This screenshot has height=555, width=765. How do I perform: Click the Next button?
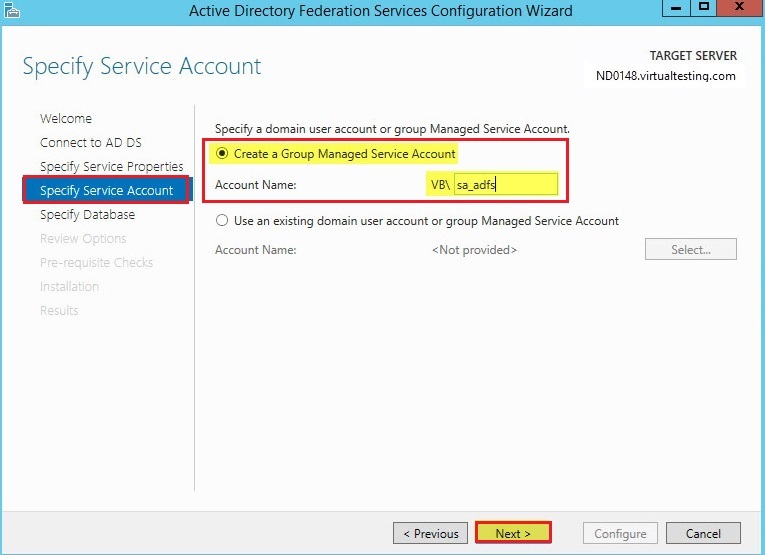click(513, 533)
